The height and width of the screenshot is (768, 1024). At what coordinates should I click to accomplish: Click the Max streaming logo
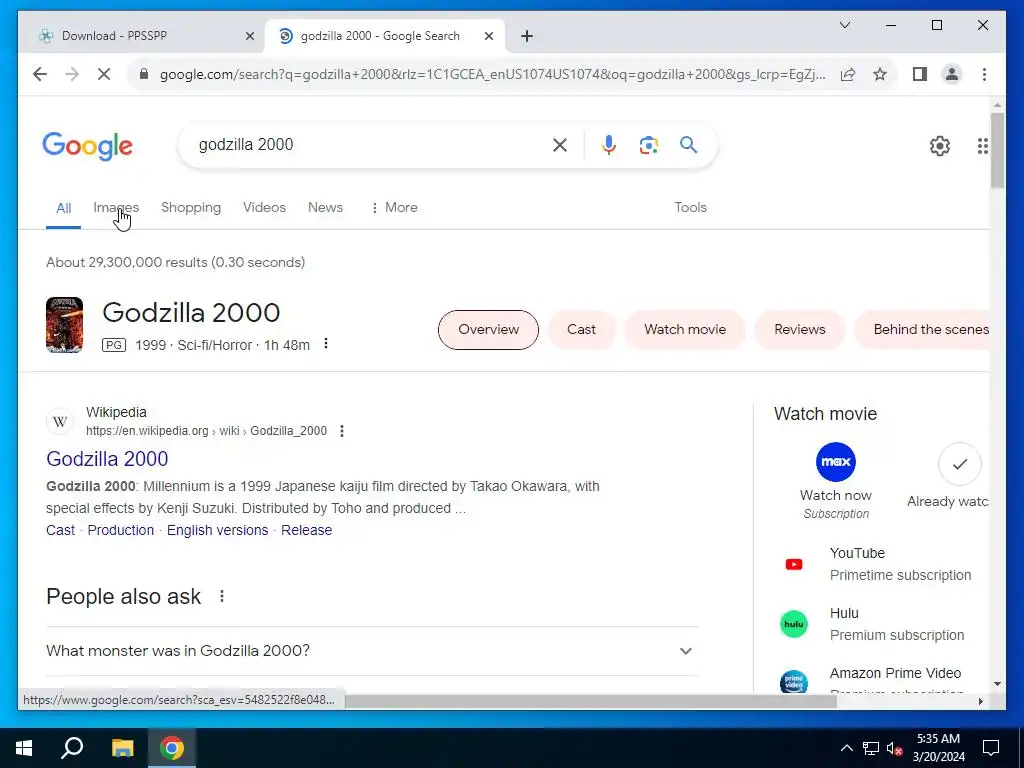[835, 462]
